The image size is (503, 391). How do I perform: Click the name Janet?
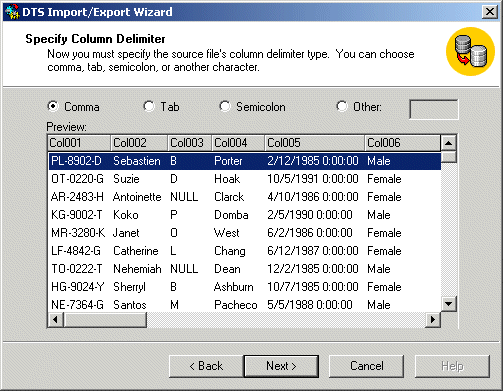[x=126, y=233]
